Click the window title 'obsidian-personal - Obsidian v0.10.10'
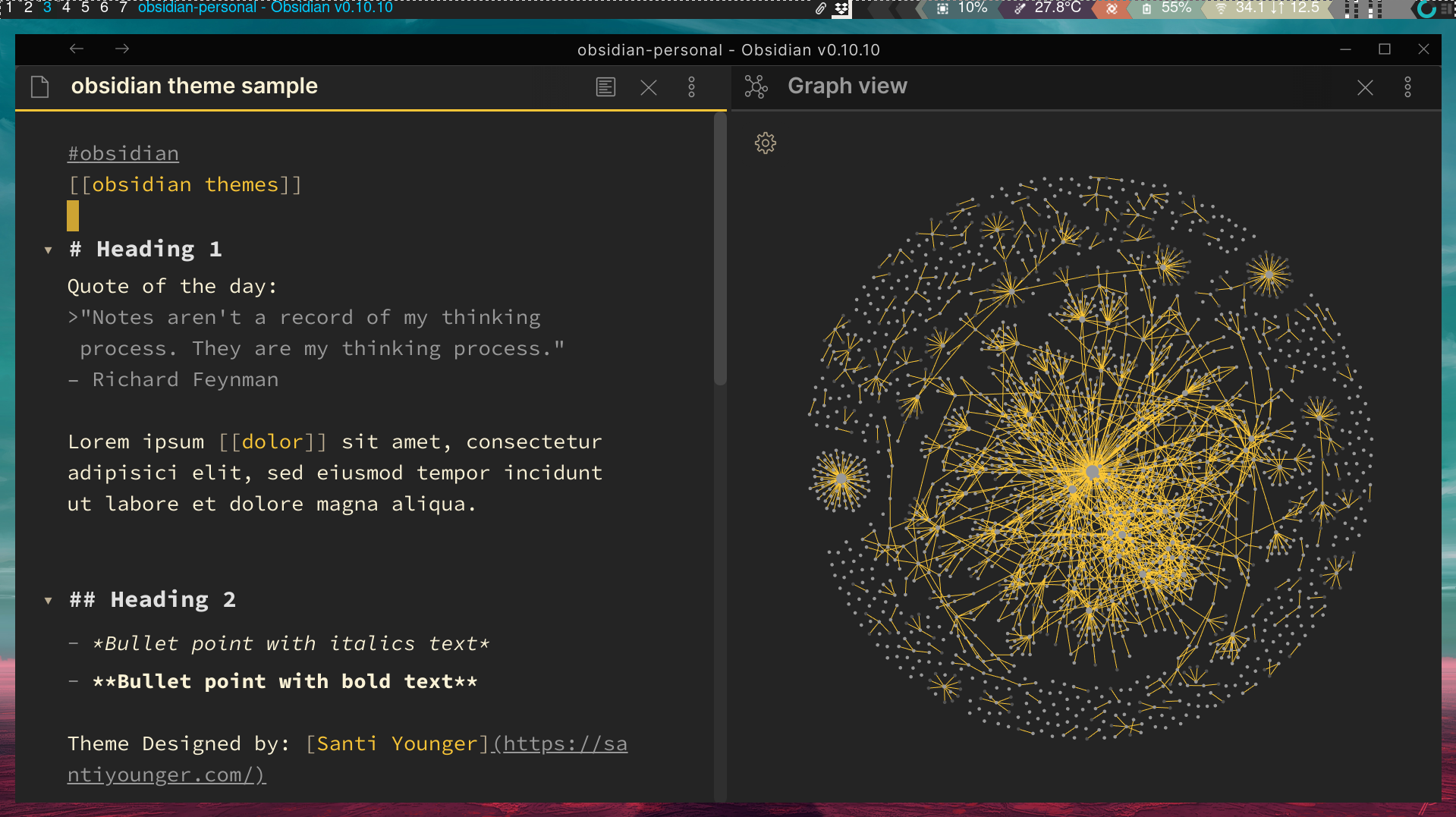1456x817 pixels. [x=728, y=50]
